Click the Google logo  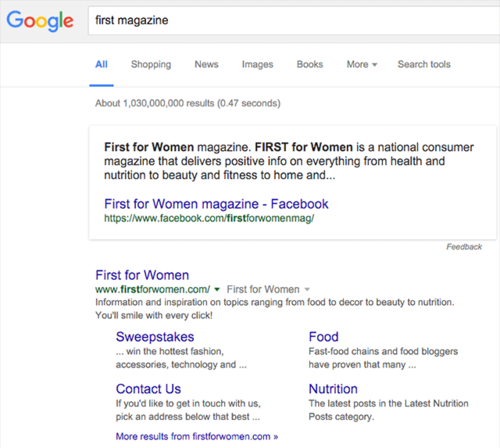(x=40, y=21)
